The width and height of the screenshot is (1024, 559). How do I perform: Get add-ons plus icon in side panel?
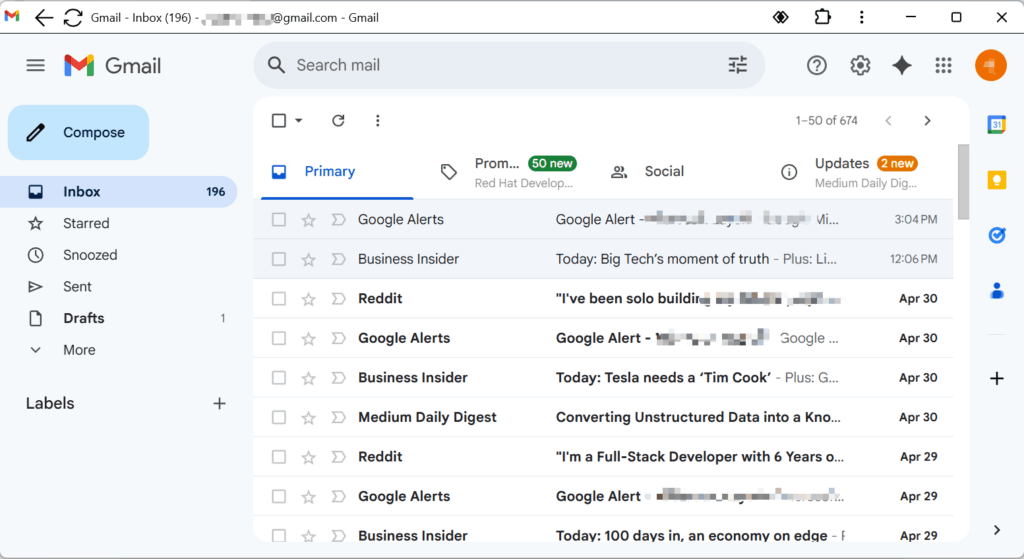tap(997, 378)
